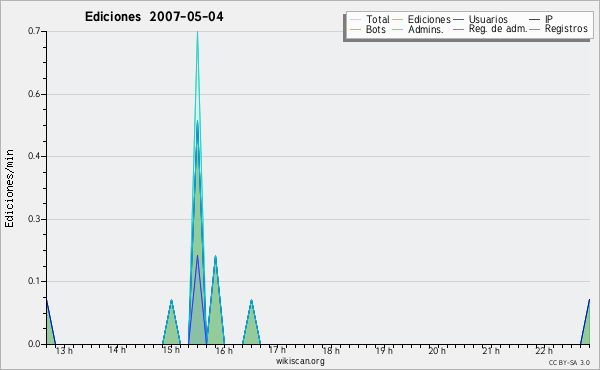Click the '16 h' x-axis label

pos(224,350)
